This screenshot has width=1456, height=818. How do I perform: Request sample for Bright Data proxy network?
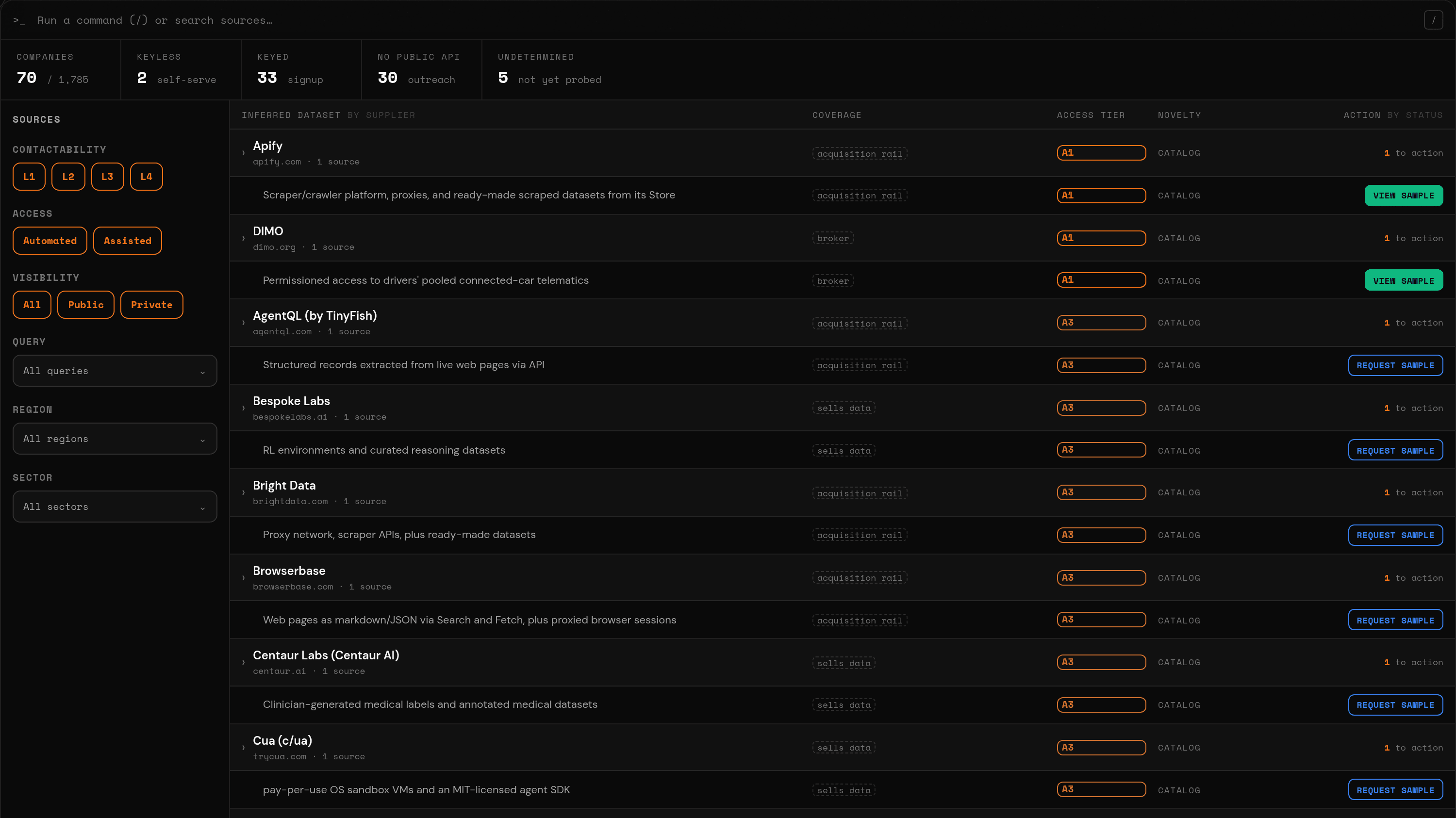point(1395,535)
